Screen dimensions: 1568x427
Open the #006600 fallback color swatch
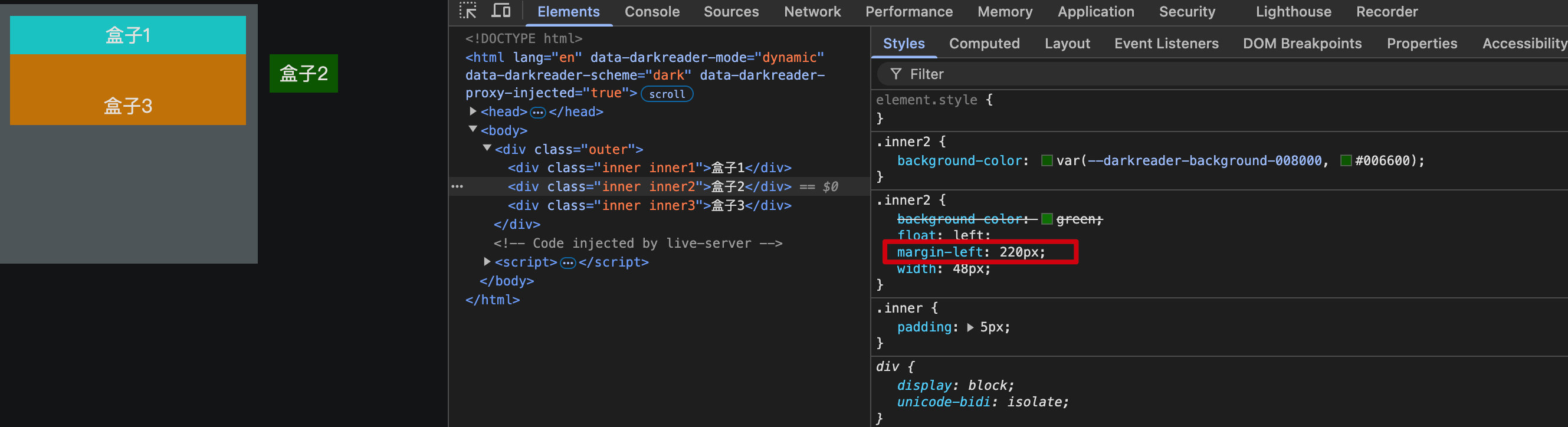pos(1346,160)
